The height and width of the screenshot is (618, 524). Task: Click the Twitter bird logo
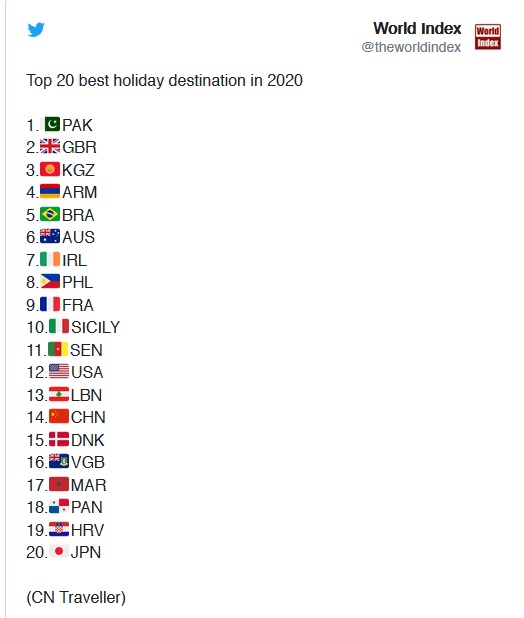point(36,30)
